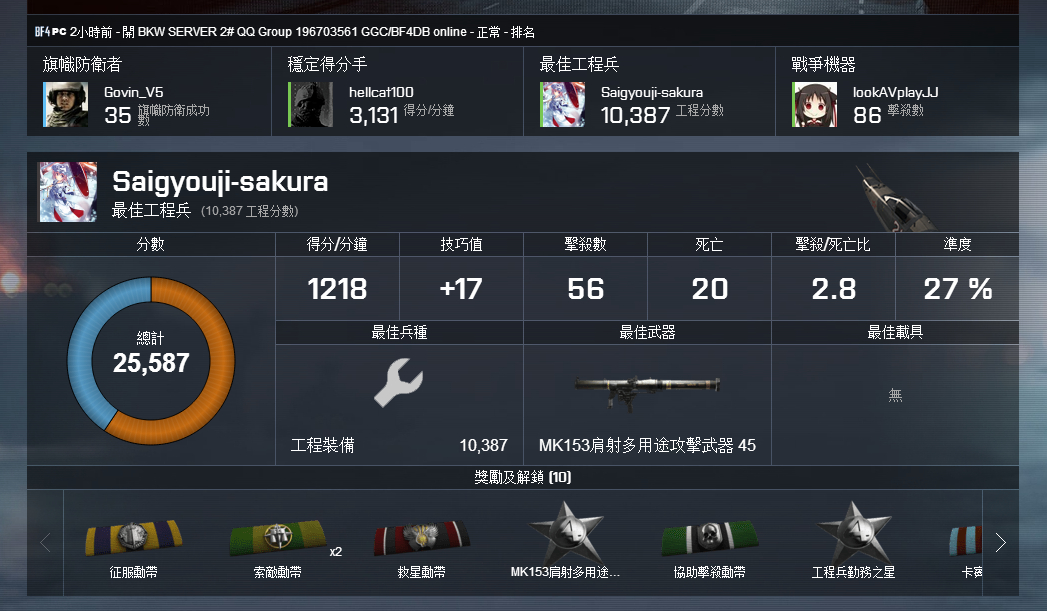
Task: Show previous awards with left arrow
Action: click(x=45, y=542)
